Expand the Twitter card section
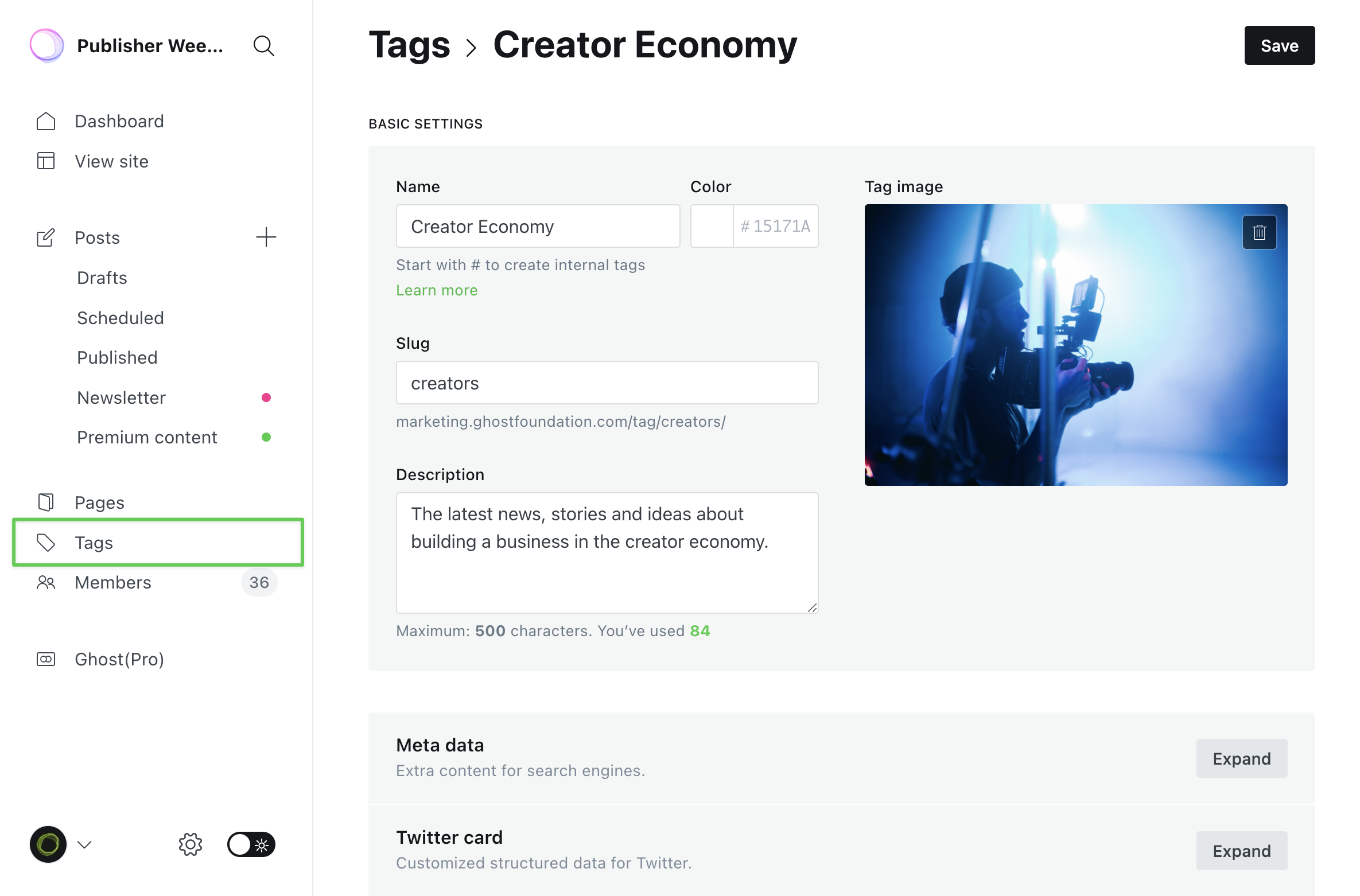This screenshot has width=1360, height=896. click(1241, 851)
